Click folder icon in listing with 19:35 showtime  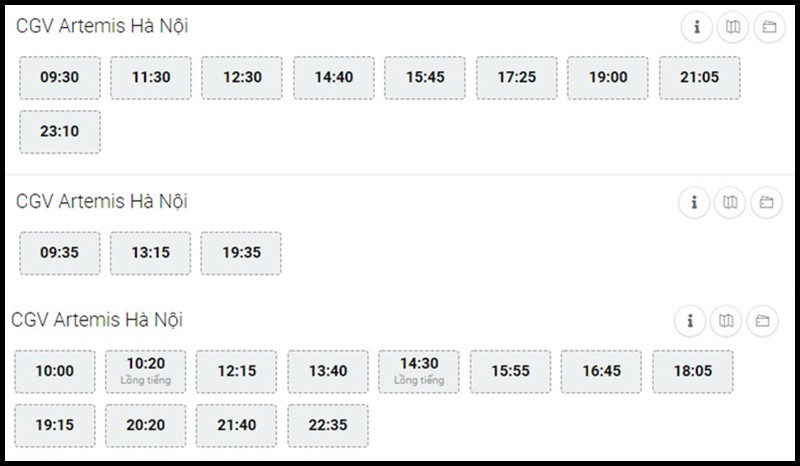tap(766, 203)
